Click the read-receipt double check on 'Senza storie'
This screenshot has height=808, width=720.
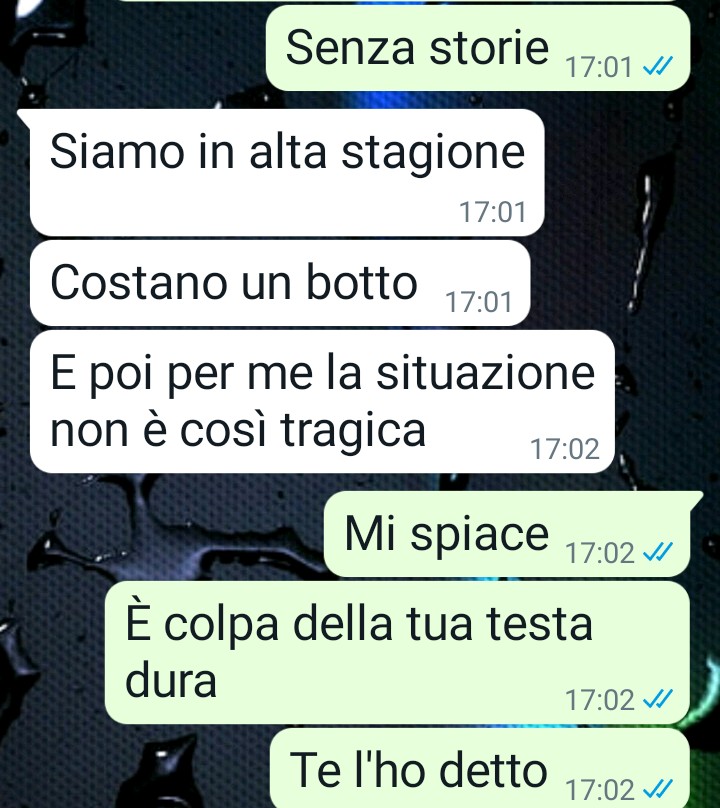(658, 66)
